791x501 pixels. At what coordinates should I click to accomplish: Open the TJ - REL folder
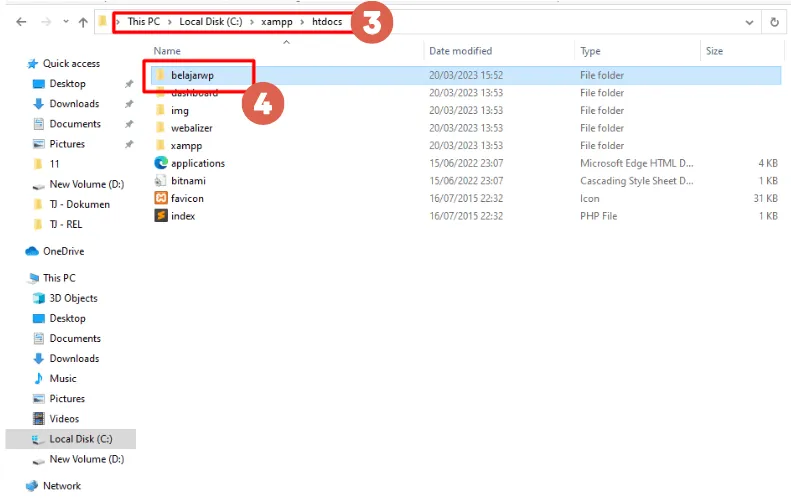(66, 225)
